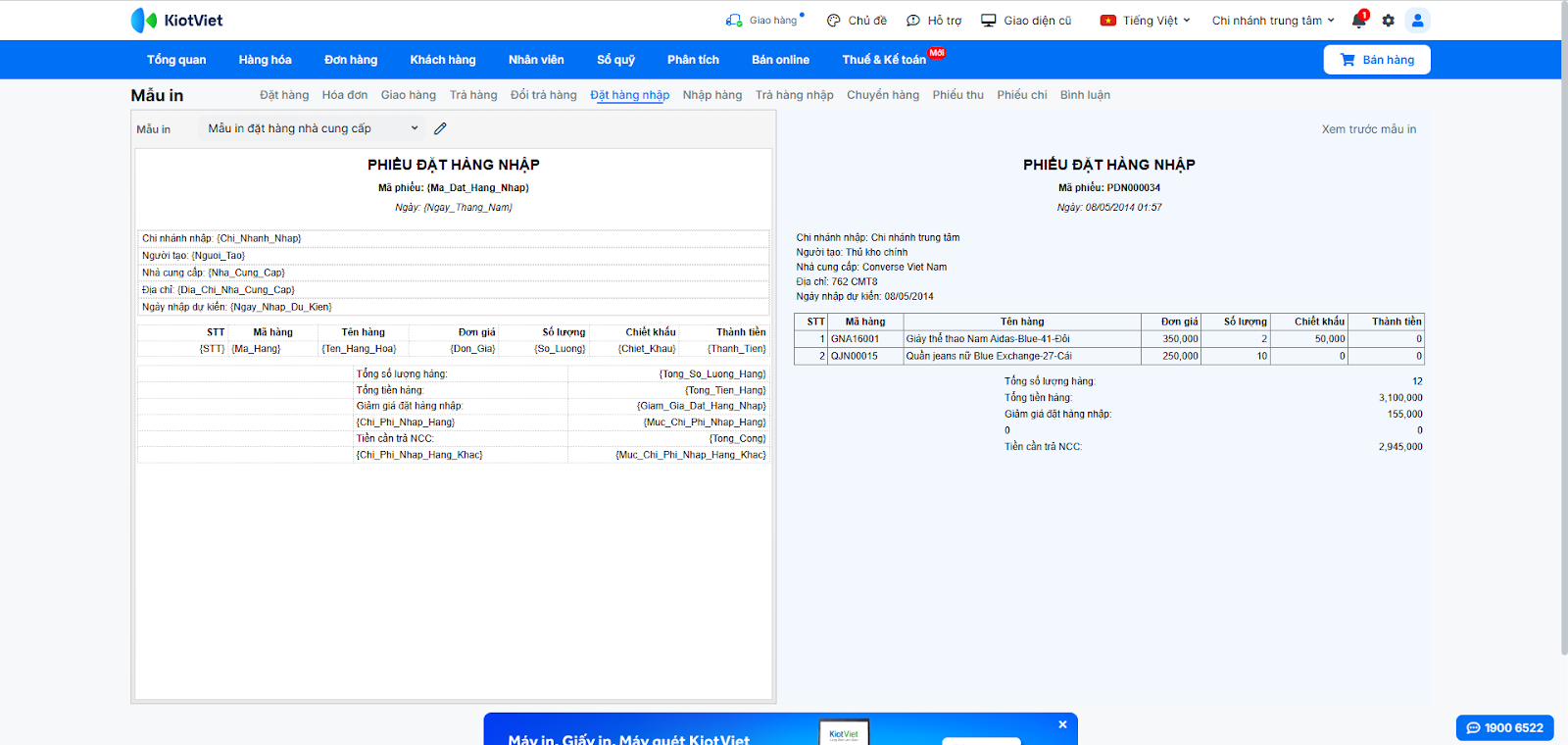This screenshot has width=1568, height=745.
Task: Open the settings gear
Action: (1388, 21)
